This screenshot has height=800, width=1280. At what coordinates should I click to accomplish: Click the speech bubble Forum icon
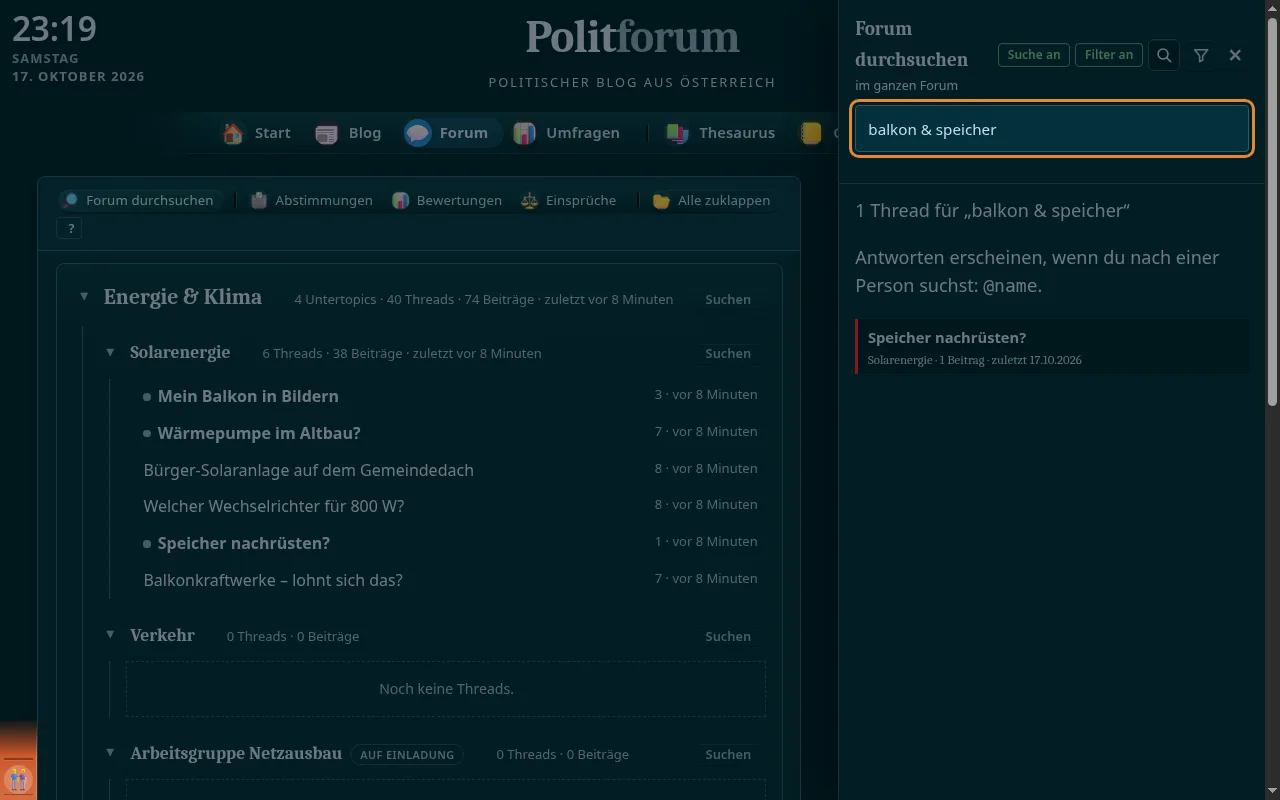click(418, 133)
